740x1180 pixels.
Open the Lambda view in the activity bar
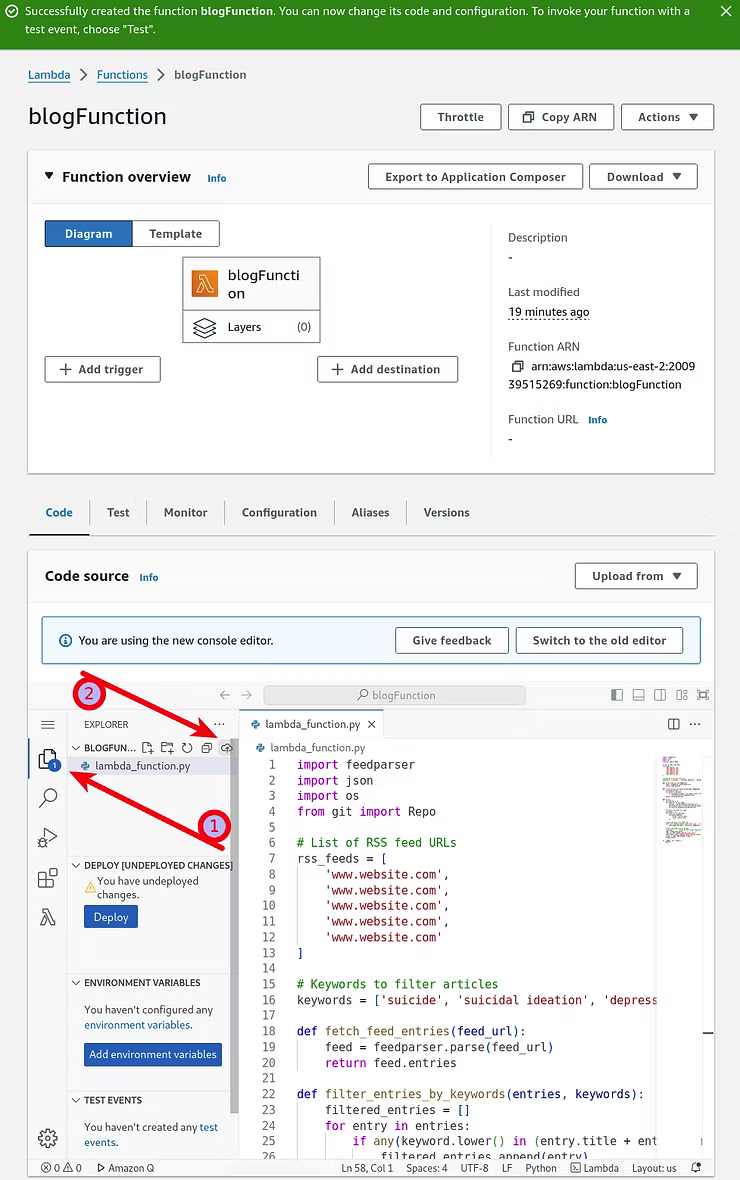[48, 917]
